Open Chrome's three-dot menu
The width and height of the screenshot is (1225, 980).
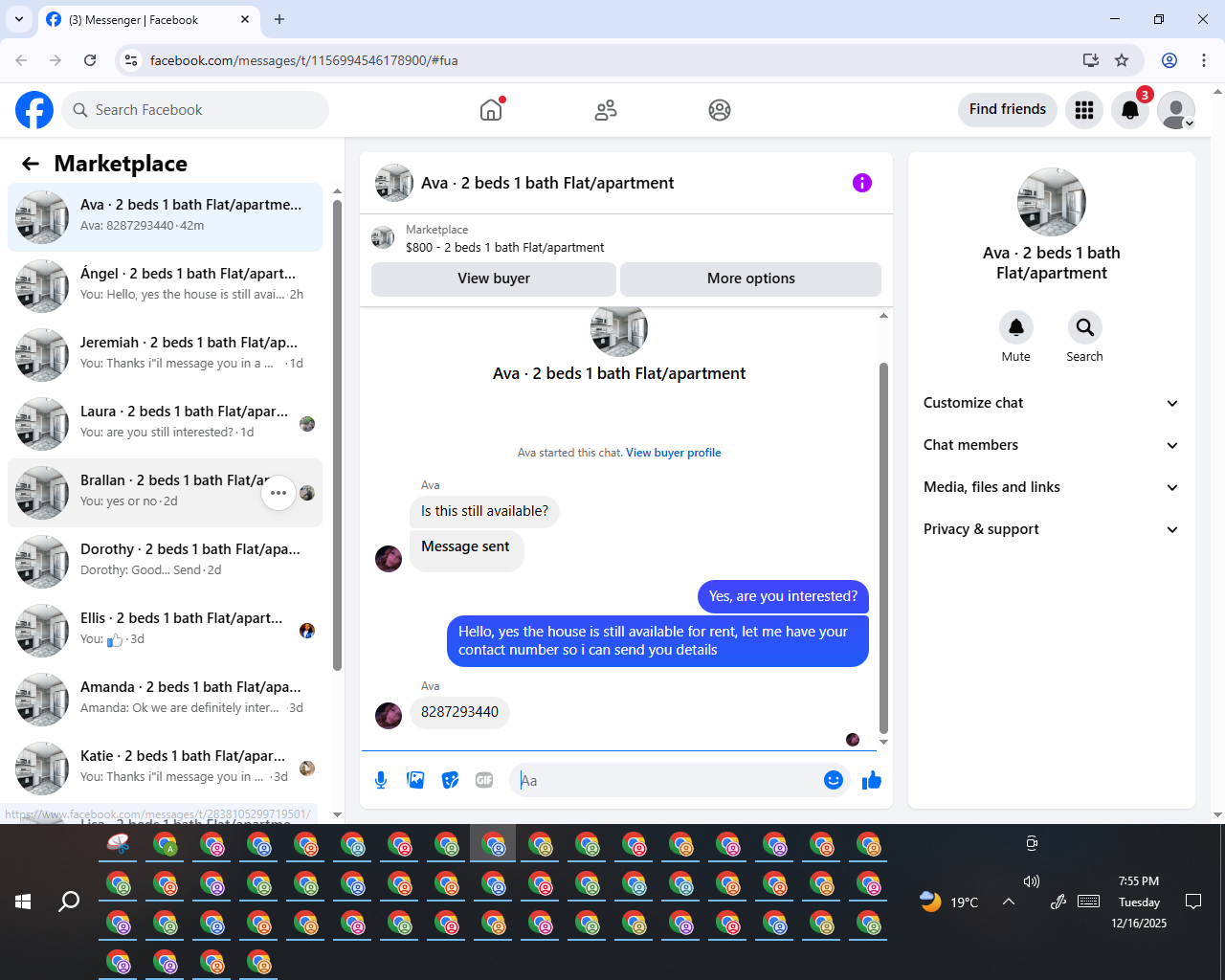click(x=1204, y=60)
